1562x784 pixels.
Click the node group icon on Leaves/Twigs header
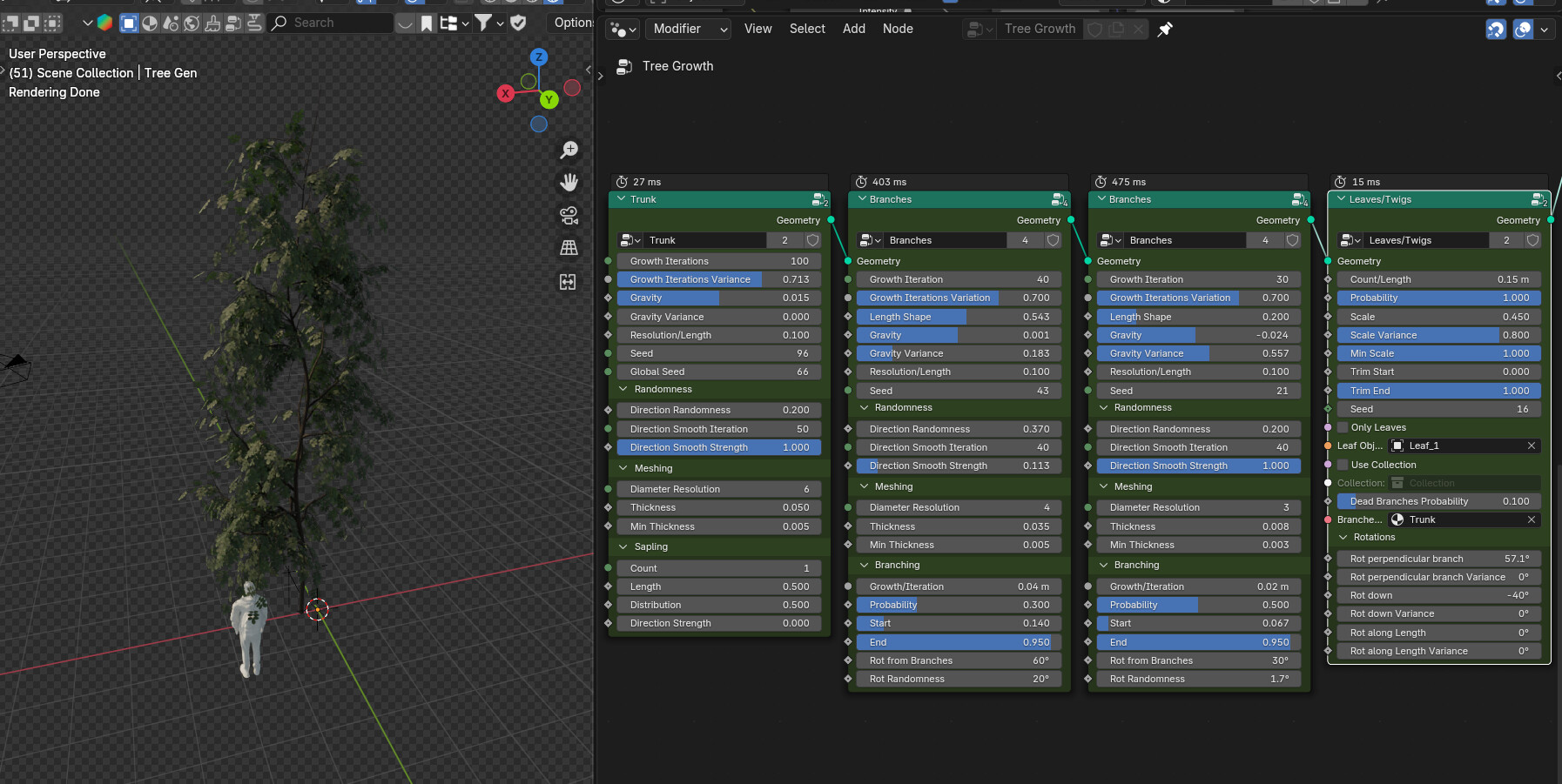(x=1538, y=200)
